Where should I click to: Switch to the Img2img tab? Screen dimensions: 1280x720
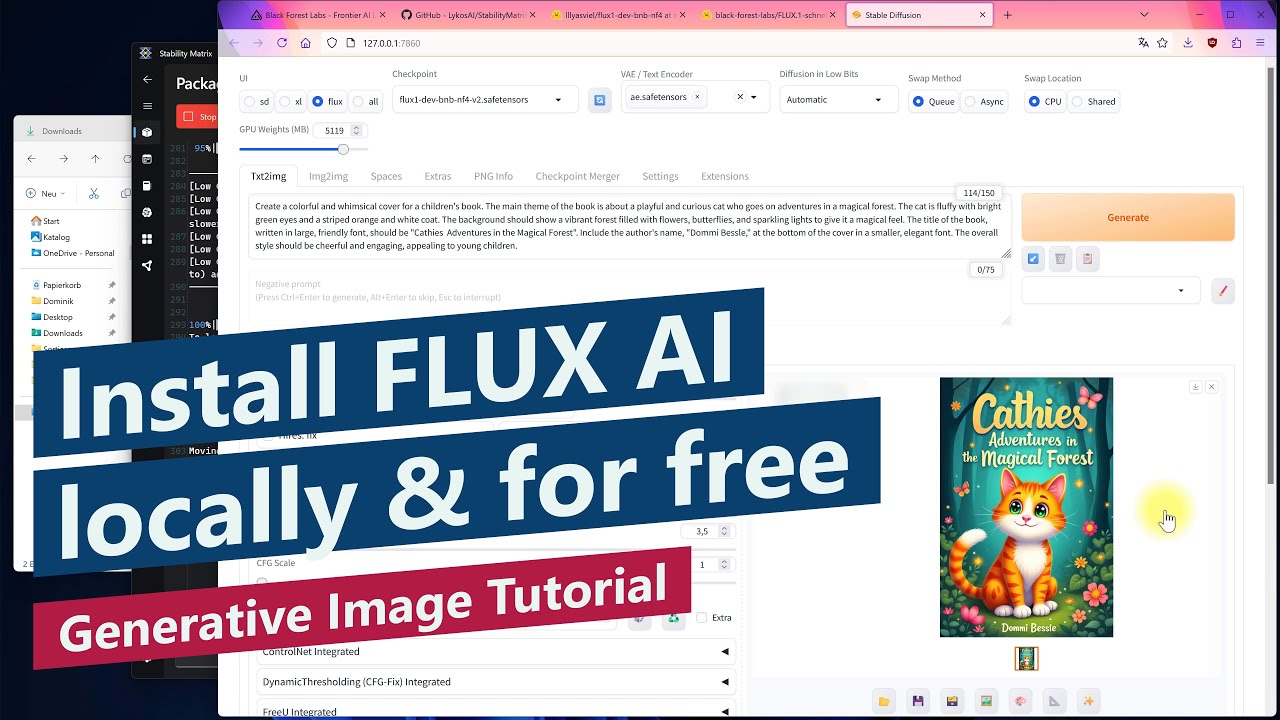pos(328,176)
